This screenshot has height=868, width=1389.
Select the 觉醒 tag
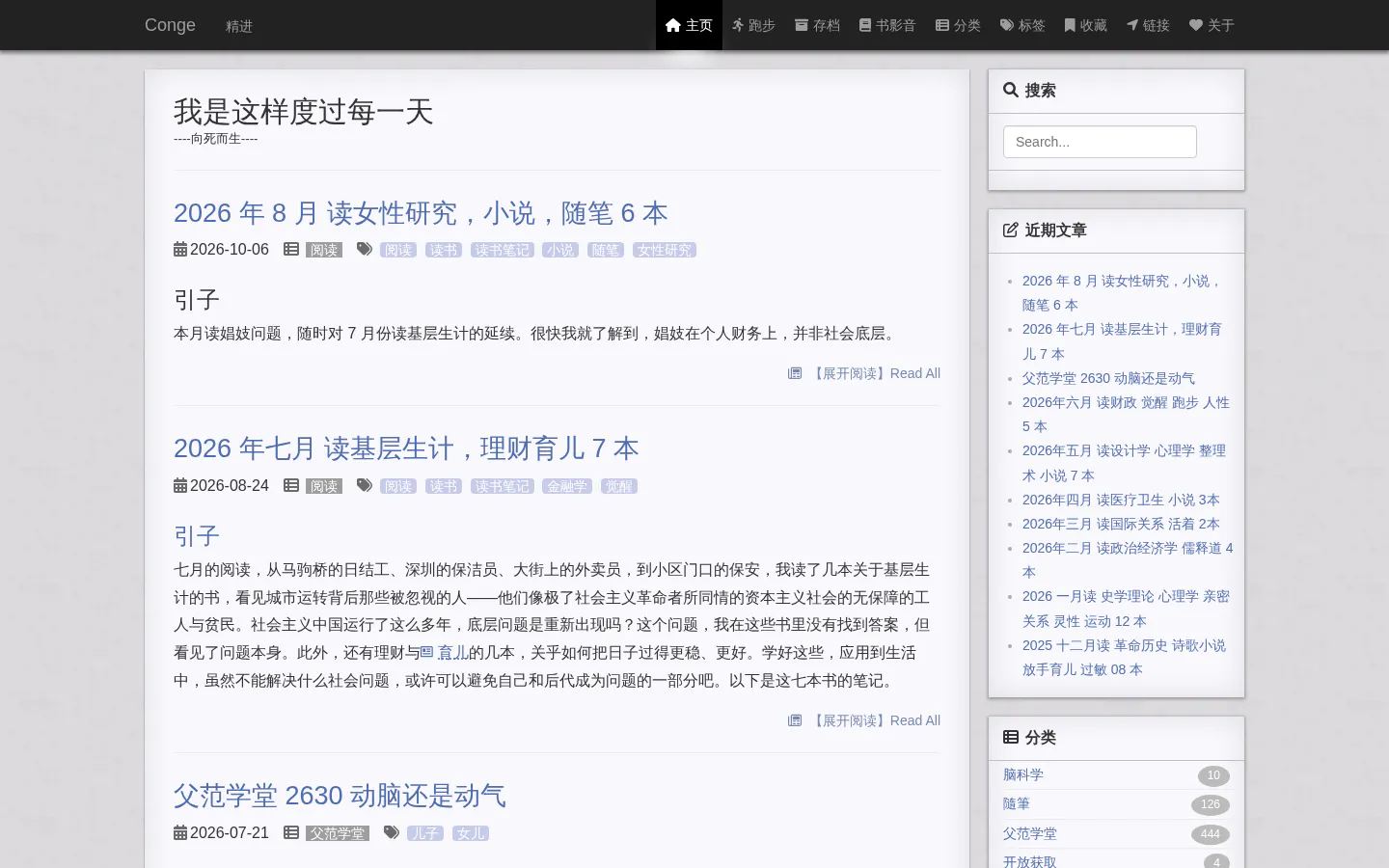coord(619,486)
